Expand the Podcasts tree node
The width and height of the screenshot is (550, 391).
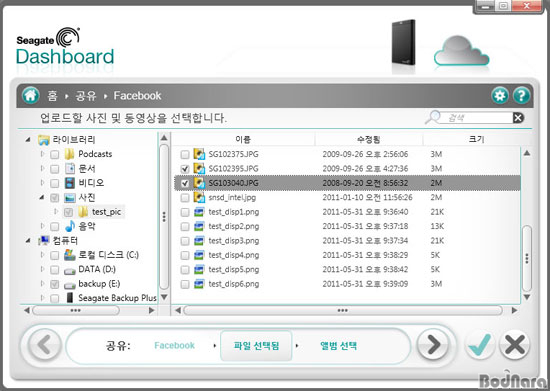tap(42, 154)
